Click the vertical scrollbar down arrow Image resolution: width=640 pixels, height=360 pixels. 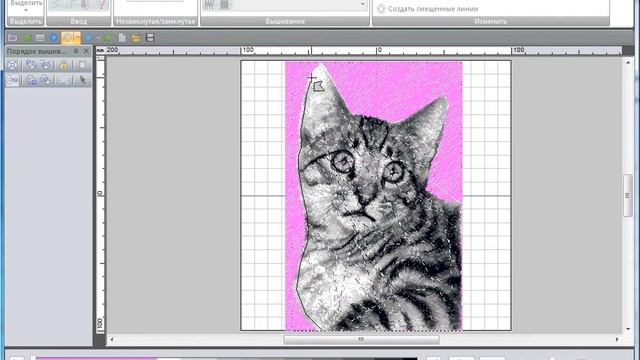click(628, 328)
